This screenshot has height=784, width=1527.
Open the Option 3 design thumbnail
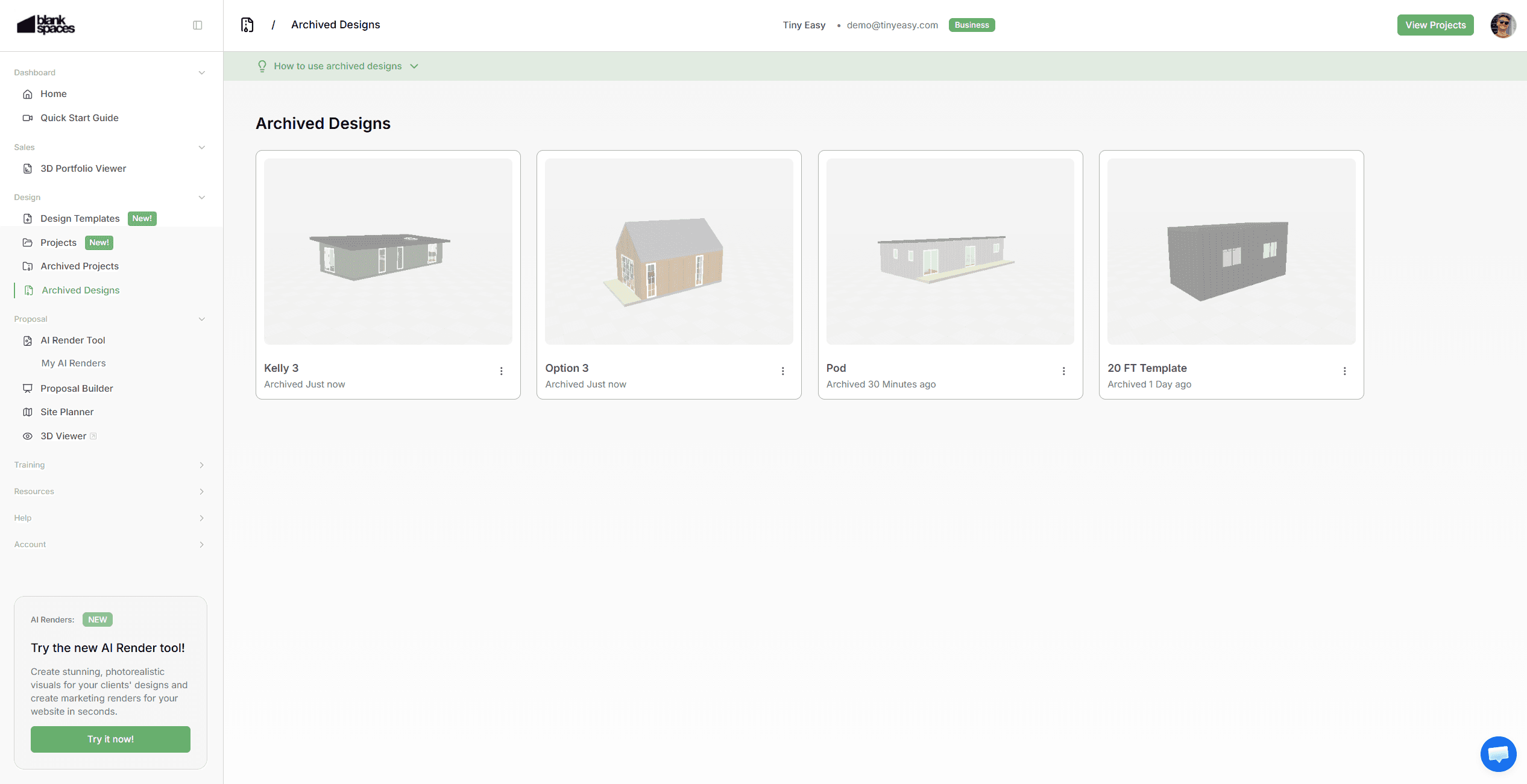[669, 252]
